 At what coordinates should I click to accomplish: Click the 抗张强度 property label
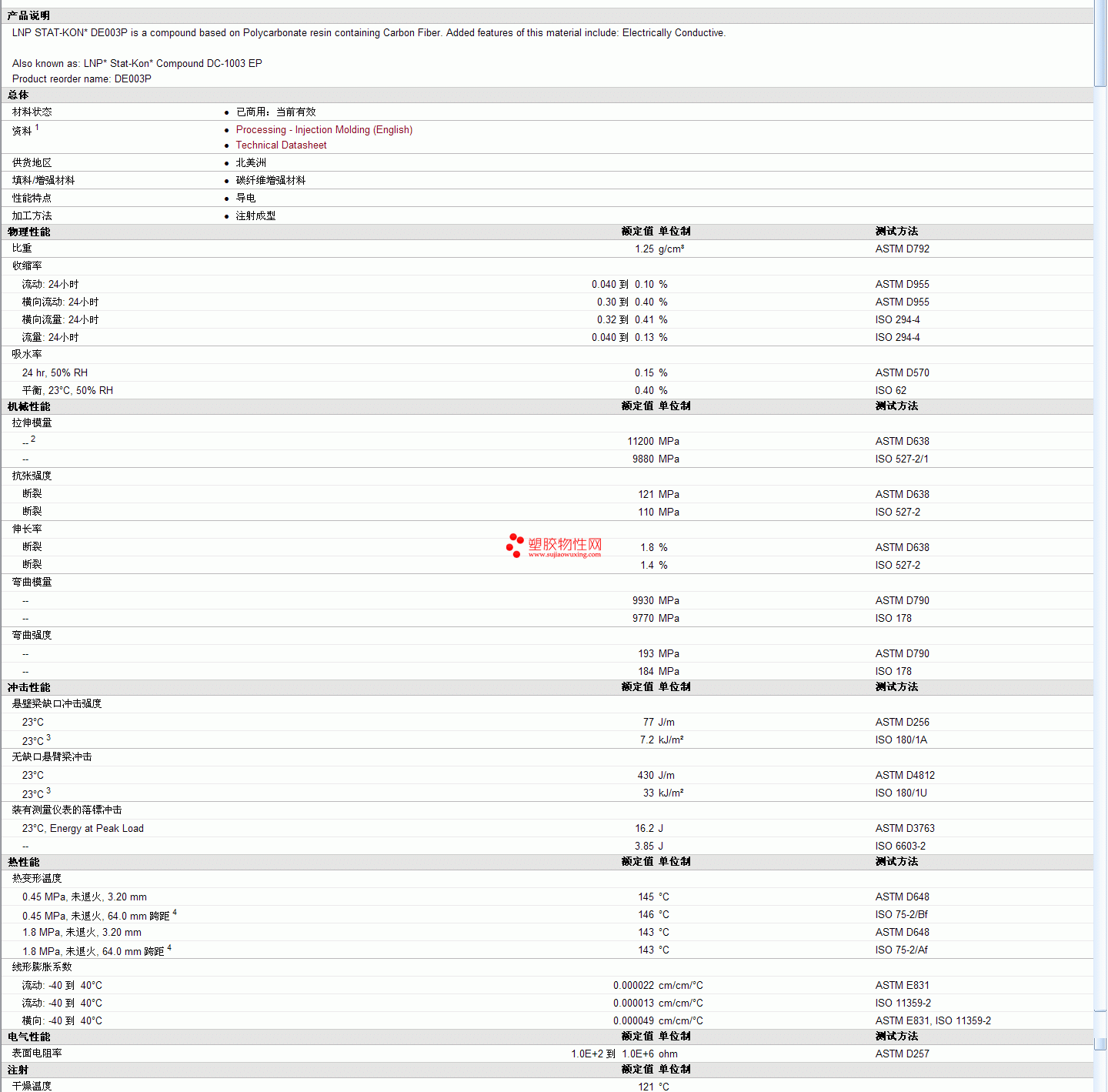pos(32,476)
